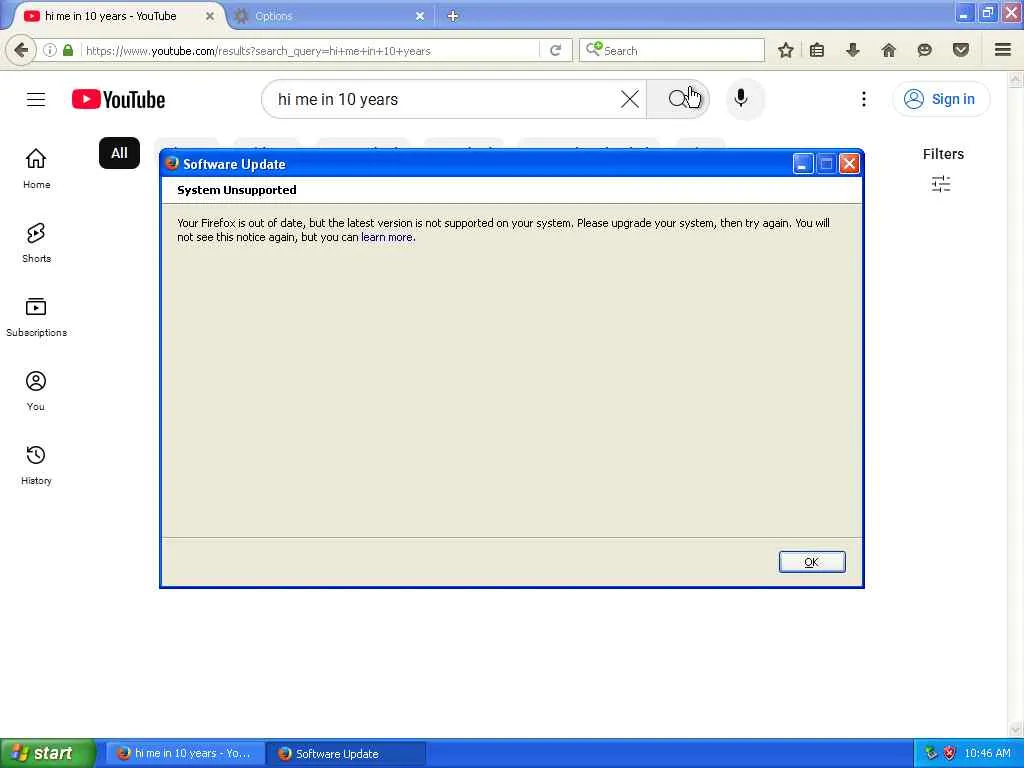Click the Sign in button
The height and width of the screenshot is (768, 1024).
click(941, 99)
